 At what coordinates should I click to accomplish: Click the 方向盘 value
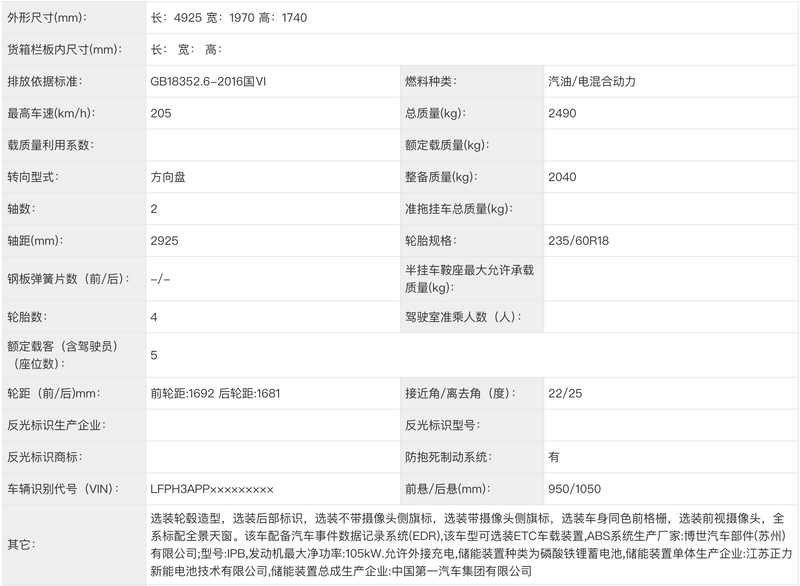168,177
